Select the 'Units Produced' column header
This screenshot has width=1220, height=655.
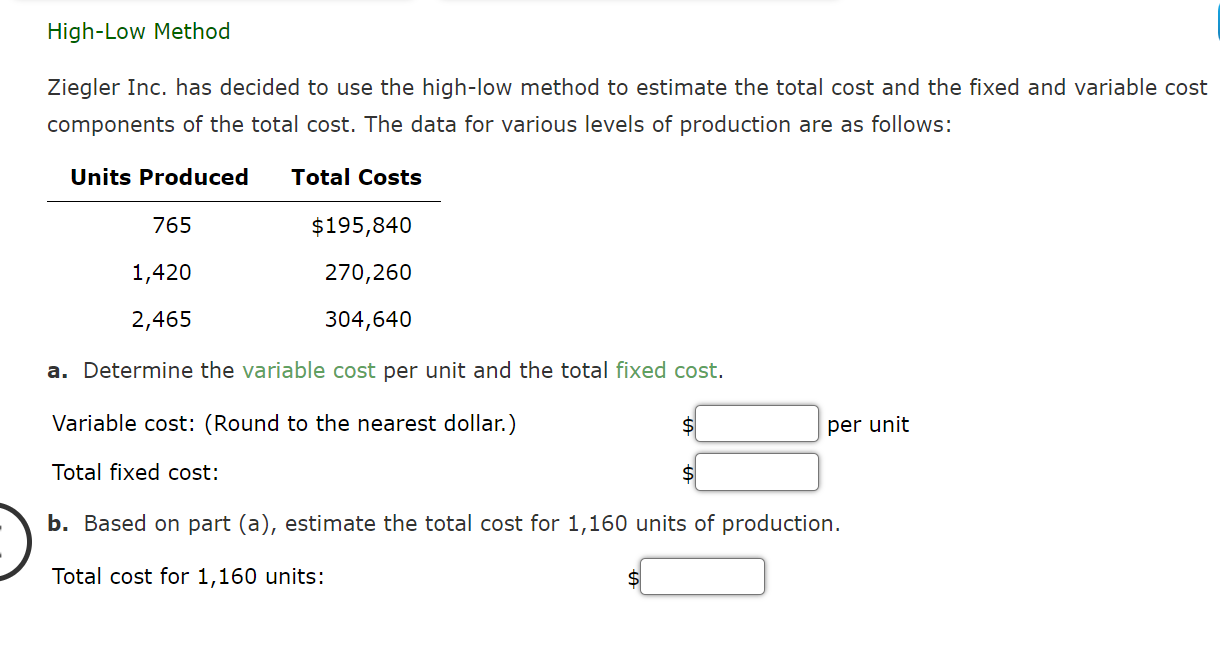point(160,178)
